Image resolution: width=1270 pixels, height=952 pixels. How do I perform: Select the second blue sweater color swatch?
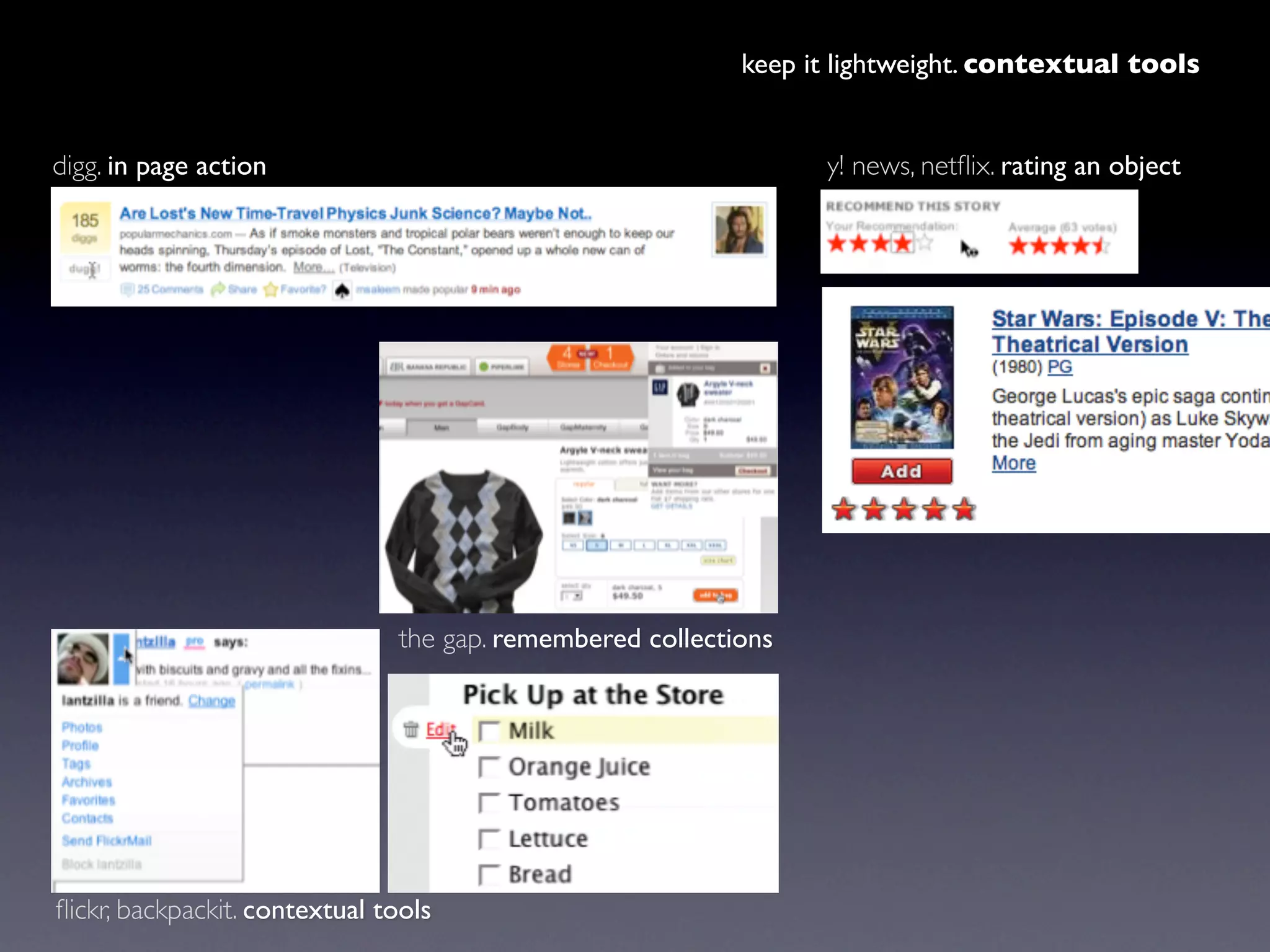585,518
